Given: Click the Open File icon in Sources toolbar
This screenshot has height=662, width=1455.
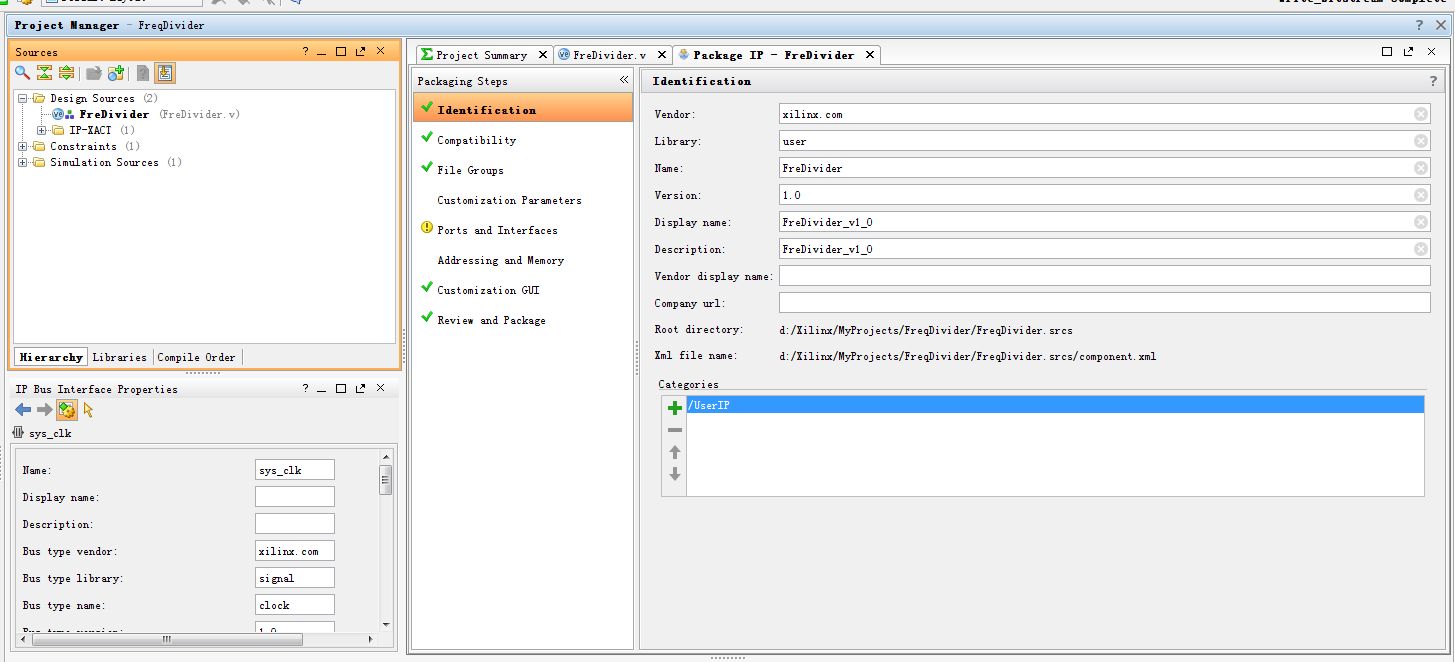Looking at the screenshot, I should [94, 73].
